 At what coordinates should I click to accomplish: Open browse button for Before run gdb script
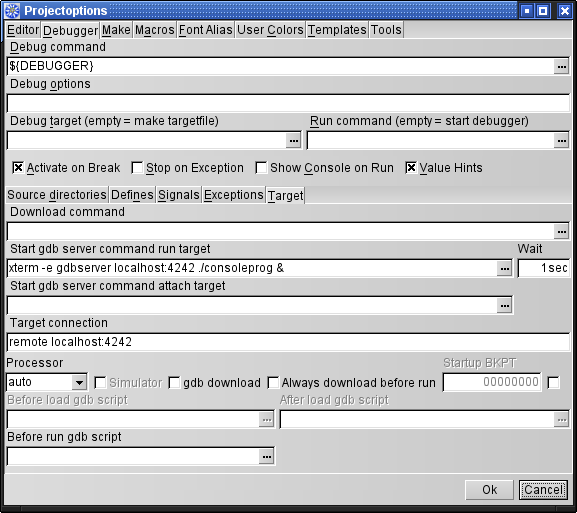tap(266, 457)
